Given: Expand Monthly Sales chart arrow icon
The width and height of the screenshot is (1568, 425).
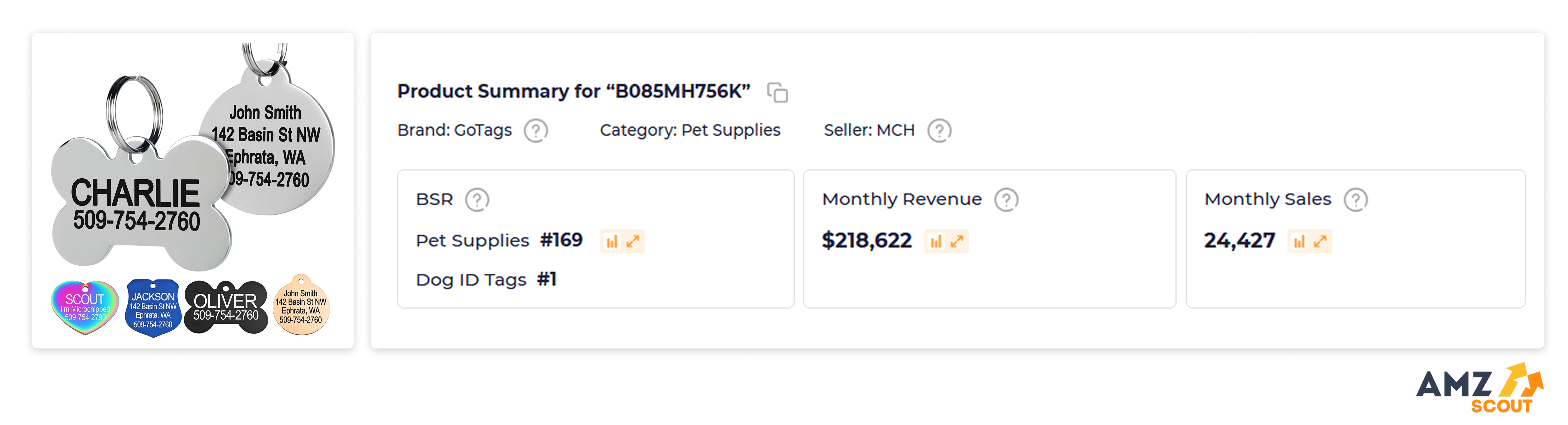Looking at the screenshot, I should pyautogui.click(x=1320, y=241).
